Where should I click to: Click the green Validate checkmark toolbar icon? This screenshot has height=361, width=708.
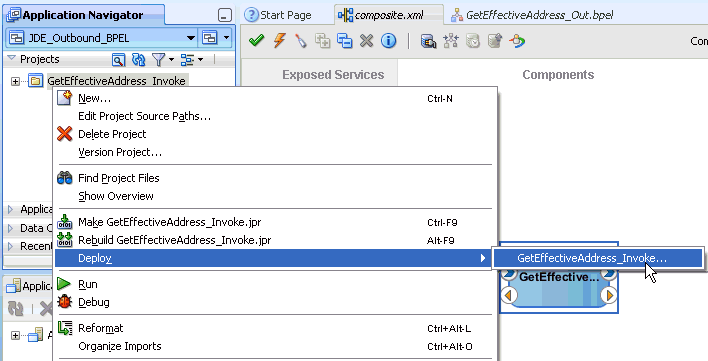pyautogui.click(x=256, y=41)
